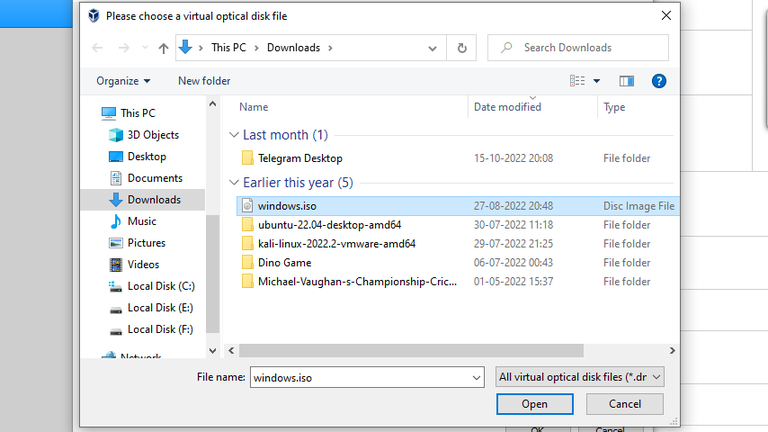The height and width of the screenshot is (432, 768).
Task: Select the kali-linux-2022.2-vmware-amd64 folder
Action: click(x=336, y=243)
